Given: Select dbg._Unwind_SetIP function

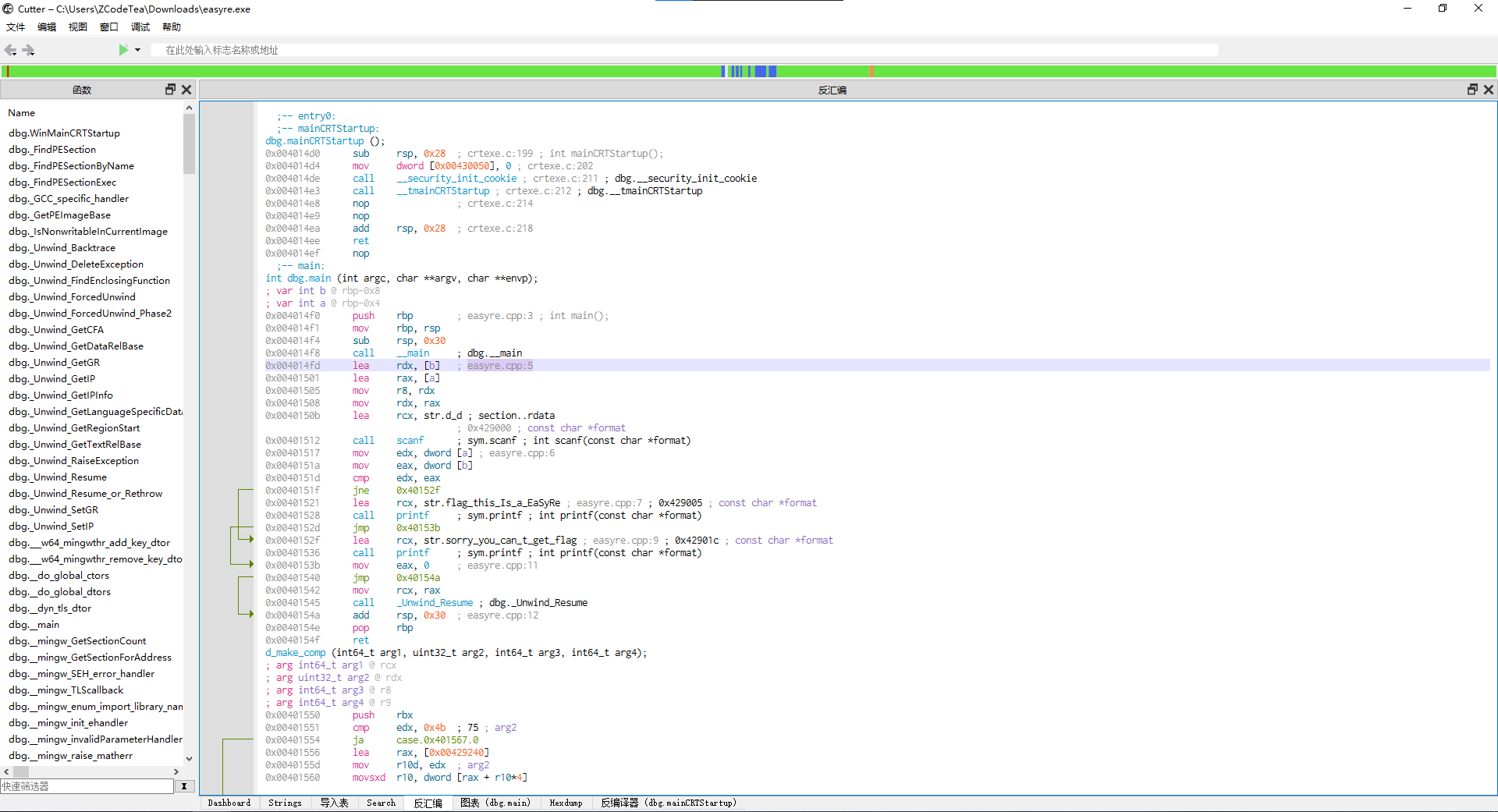Looking at the screenshot, I should pyautogui.click(x=51, y=527).
